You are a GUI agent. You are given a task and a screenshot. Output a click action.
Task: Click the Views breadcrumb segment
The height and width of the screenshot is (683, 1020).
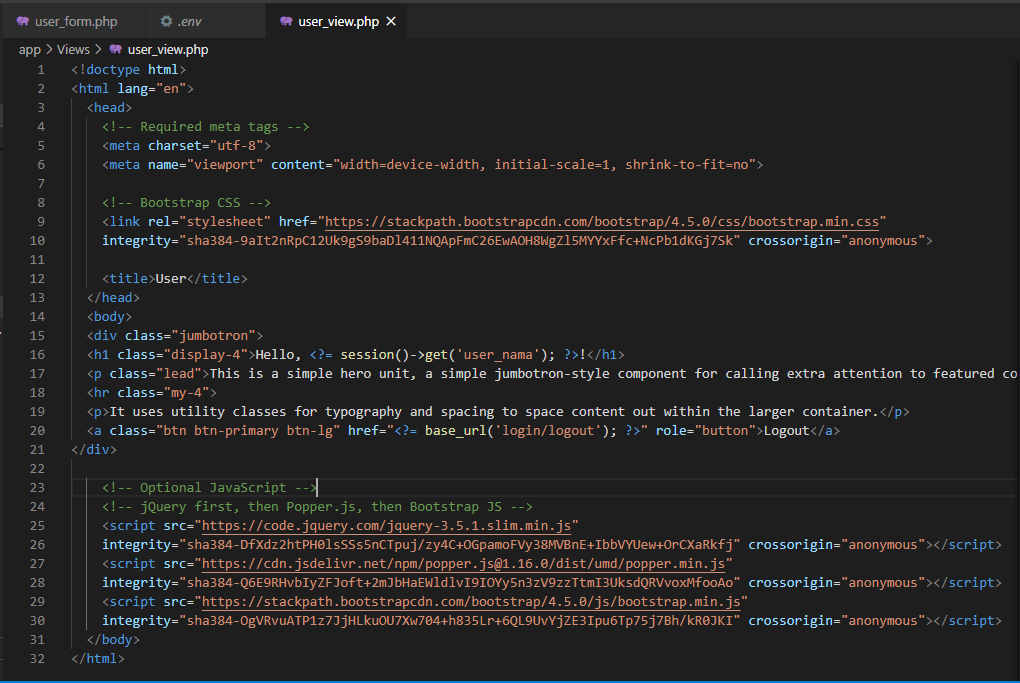(x=73, y=49)
